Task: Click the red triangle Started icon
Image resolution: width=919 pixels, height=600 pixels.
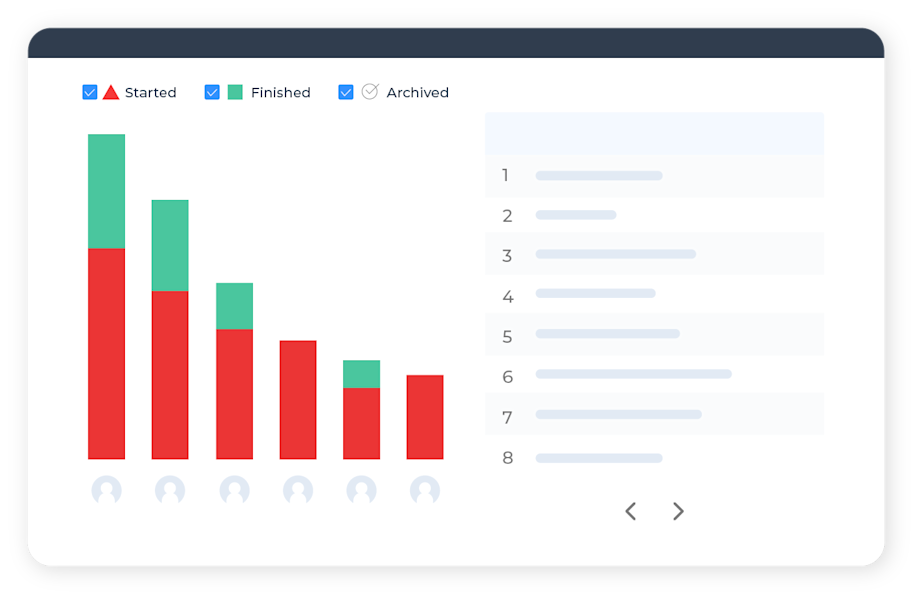Action: pos(111,93)
